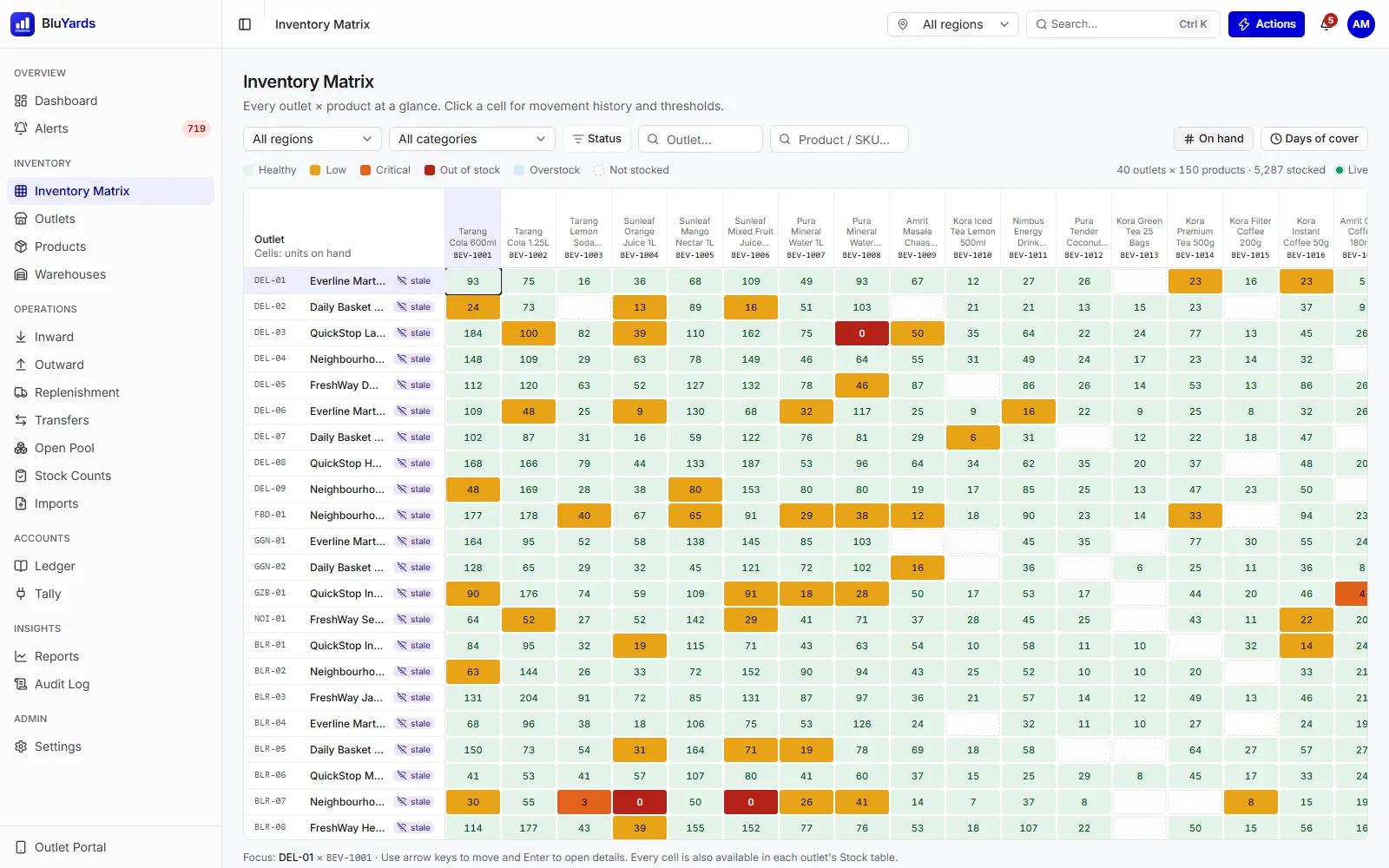Viewport: 1389px width, 868px height.
Task: Click the Actions button
Action: 1267,24
